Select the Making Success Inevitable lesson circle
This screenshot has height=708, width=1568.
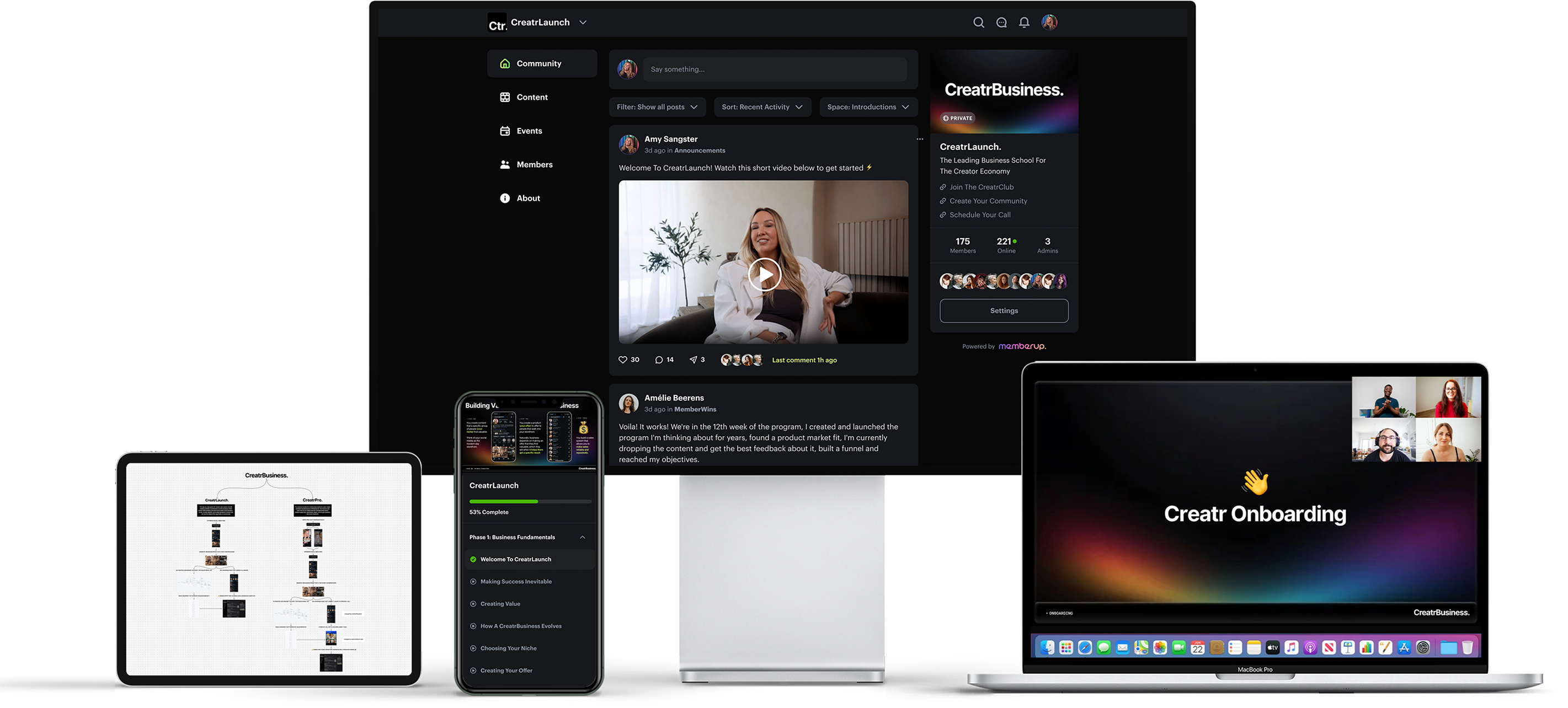473,582
